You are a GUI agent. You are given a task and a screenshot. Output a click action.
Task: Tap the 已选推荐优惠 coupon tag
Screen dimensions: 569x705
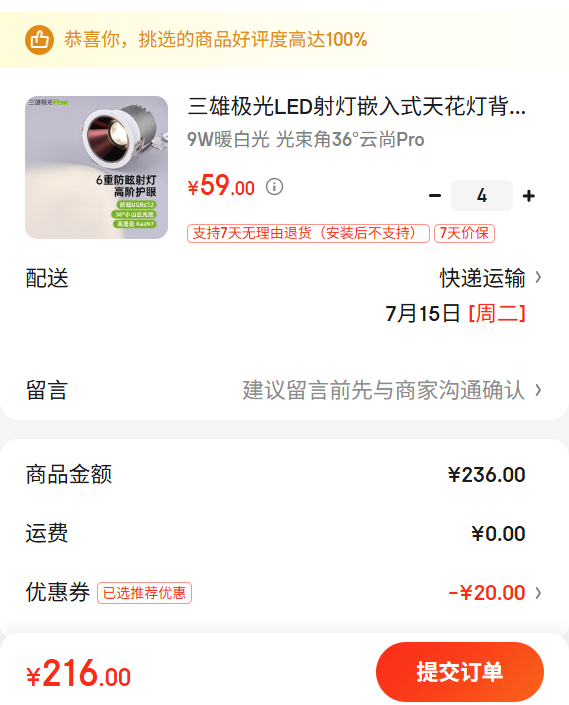click(145, 593)
